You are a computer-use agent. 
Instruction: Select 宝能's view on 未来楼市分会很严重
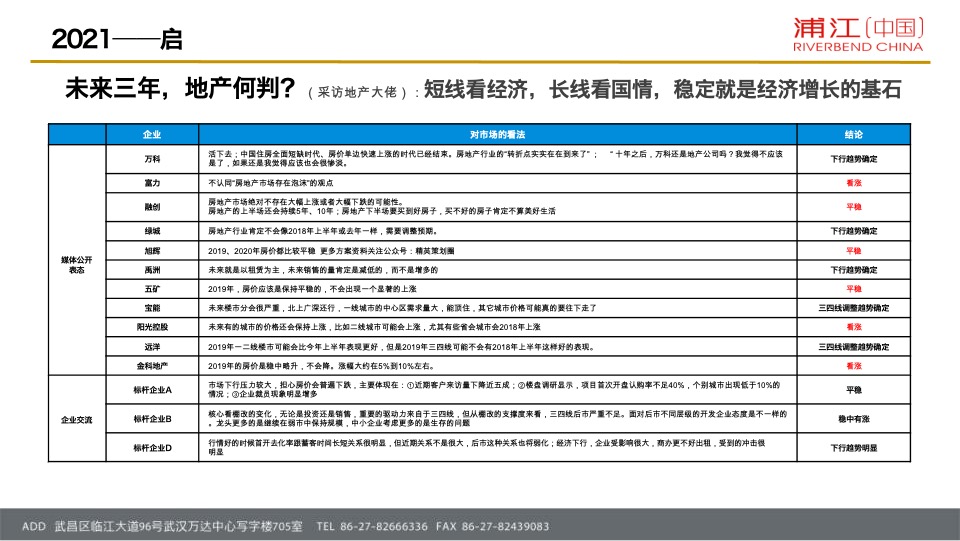402,308
